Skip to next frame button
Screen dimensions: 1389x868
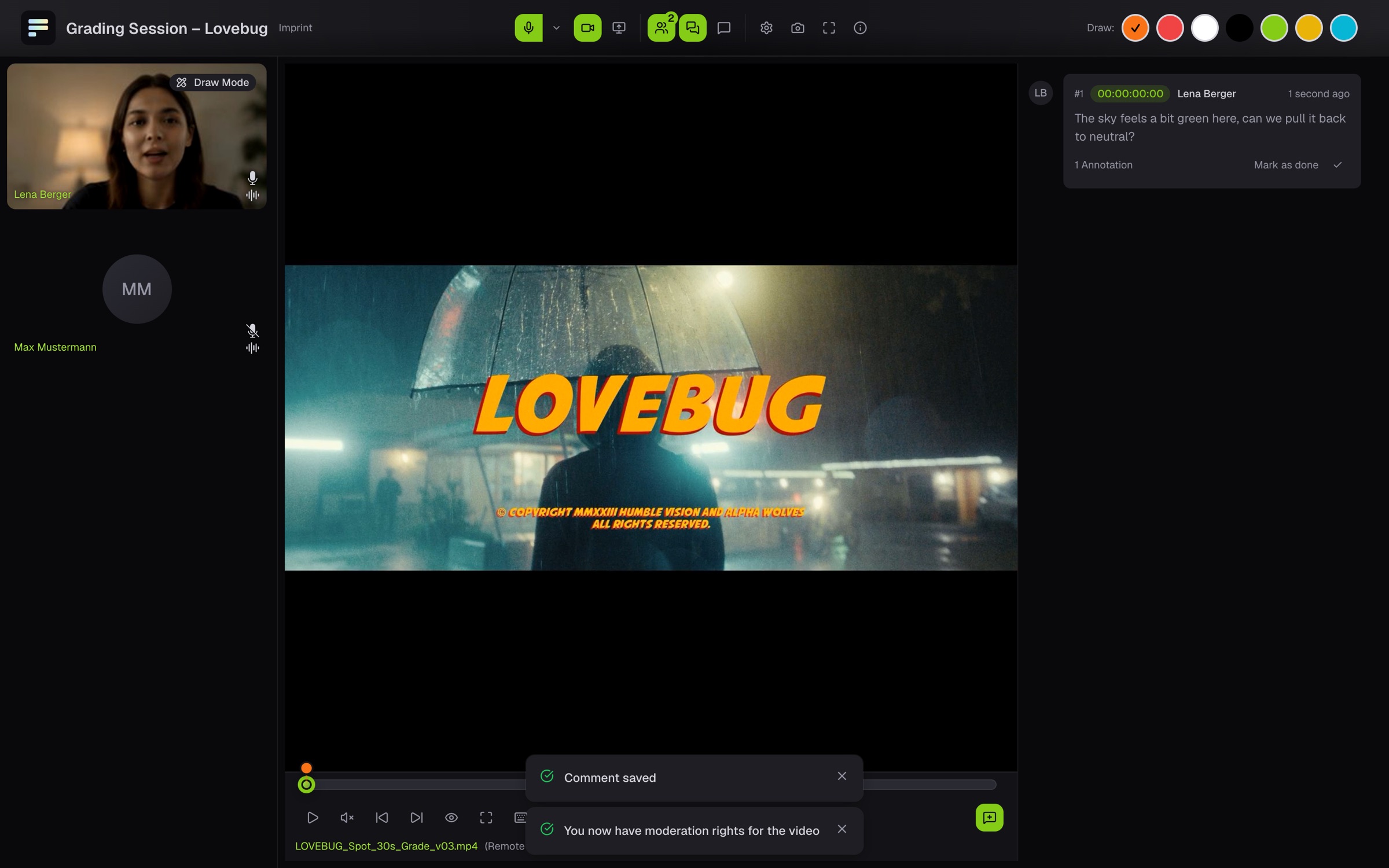(x=417, y=818)
